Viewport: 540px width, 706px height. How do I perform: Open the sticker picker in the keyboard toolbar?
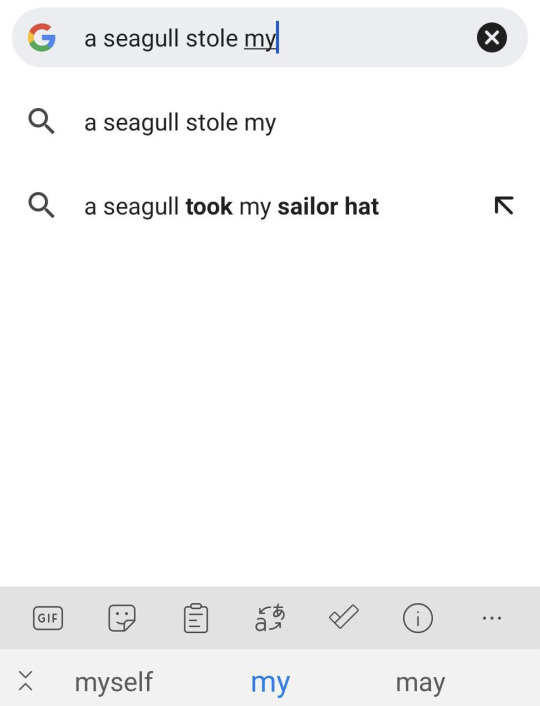pyautogui.click(x=122, y=618)
